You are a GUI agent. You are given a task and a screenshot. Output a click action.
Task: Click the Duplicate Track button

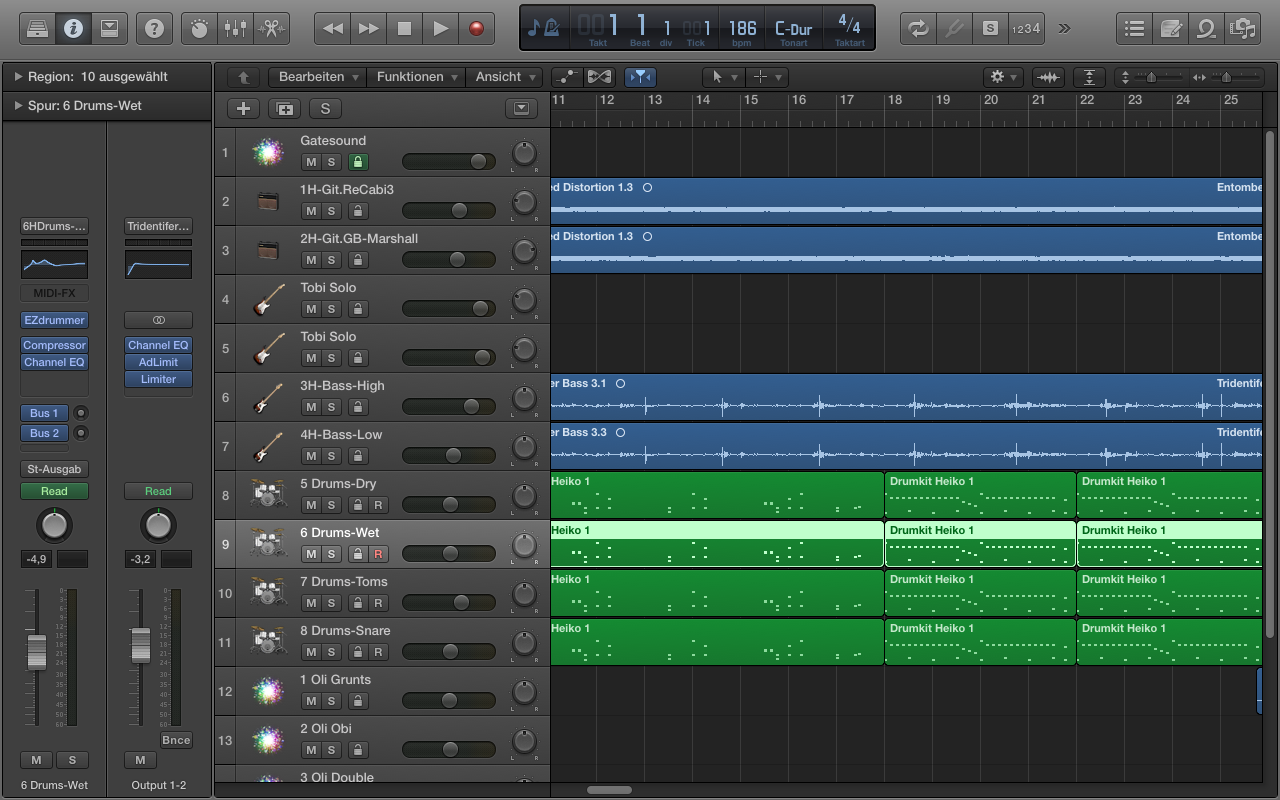[284, 109]
